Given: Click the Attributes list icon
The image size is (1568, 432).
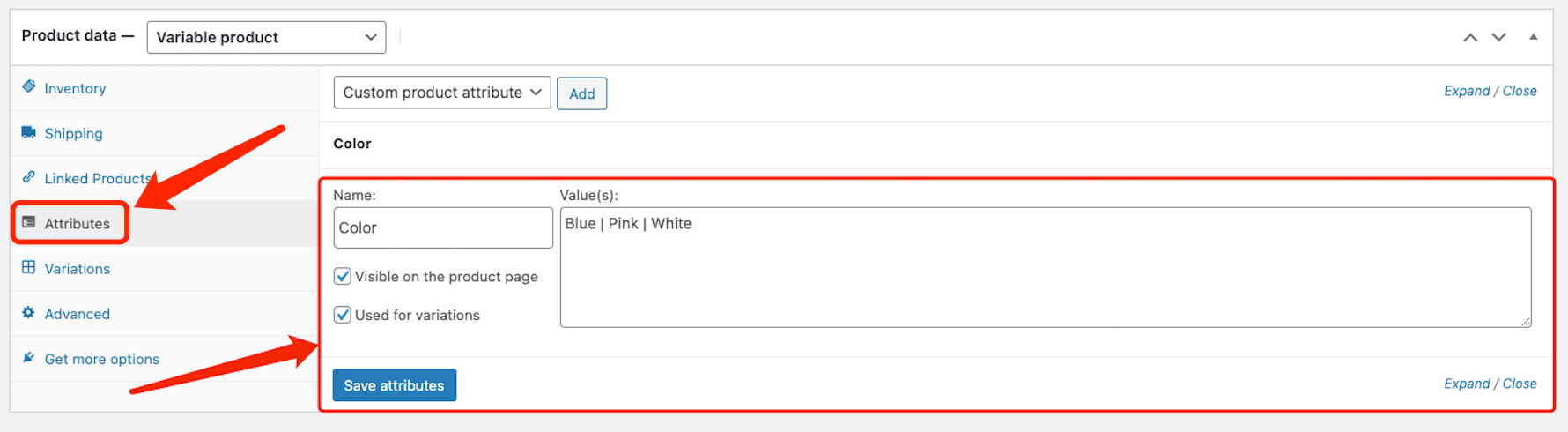Looking at the screenshot, I should (x=29, y=222).
